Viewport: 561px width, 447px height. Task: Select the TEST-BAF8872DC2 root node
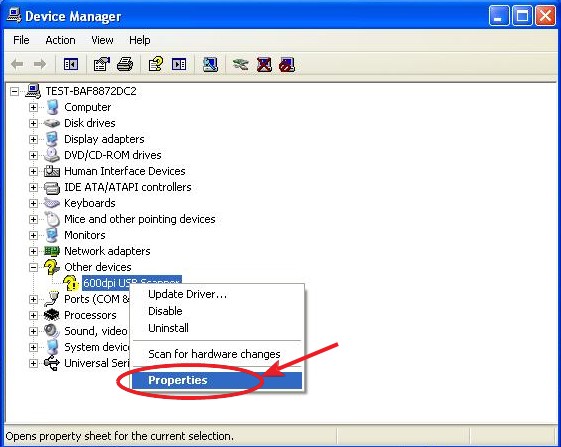click(91, 91)
